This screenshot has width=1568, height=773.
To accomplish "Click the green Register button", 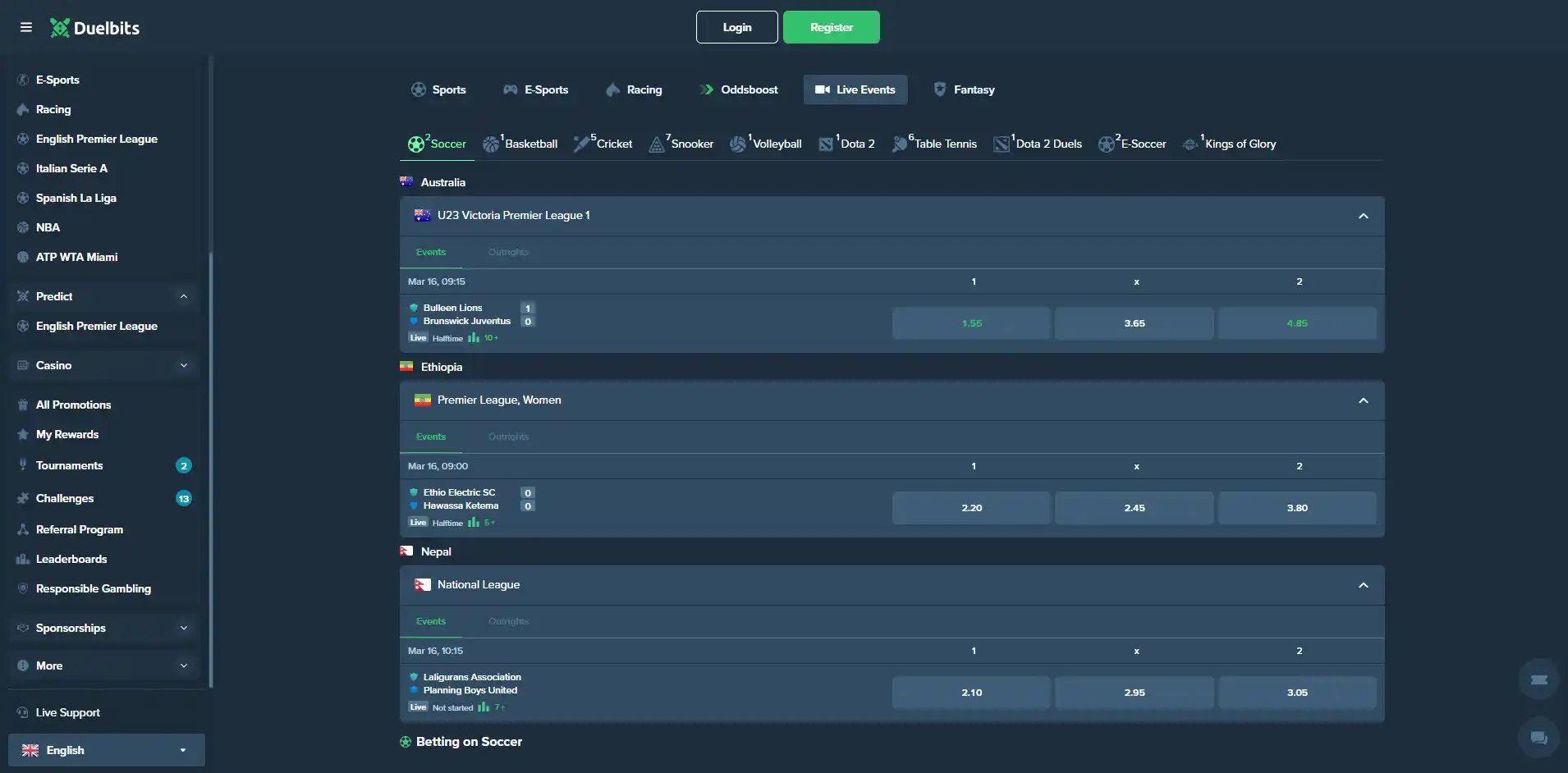I will [832, 27].
